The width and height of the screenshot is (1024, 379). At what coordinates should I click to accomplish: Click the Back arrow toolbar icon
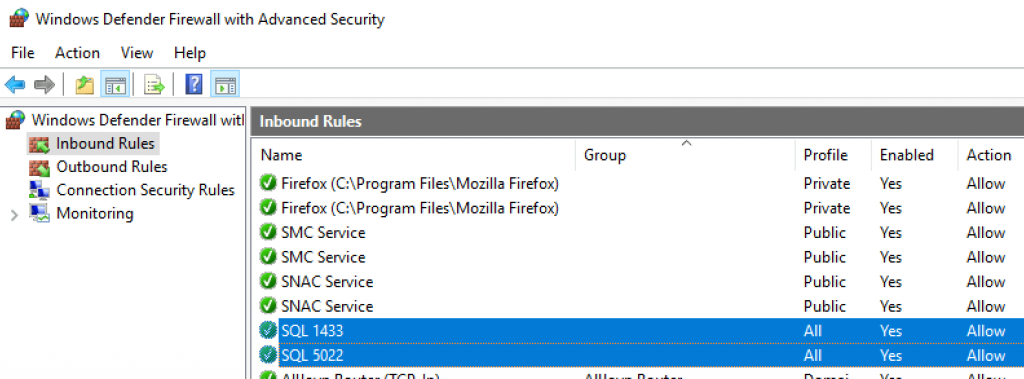click(15, 84)
